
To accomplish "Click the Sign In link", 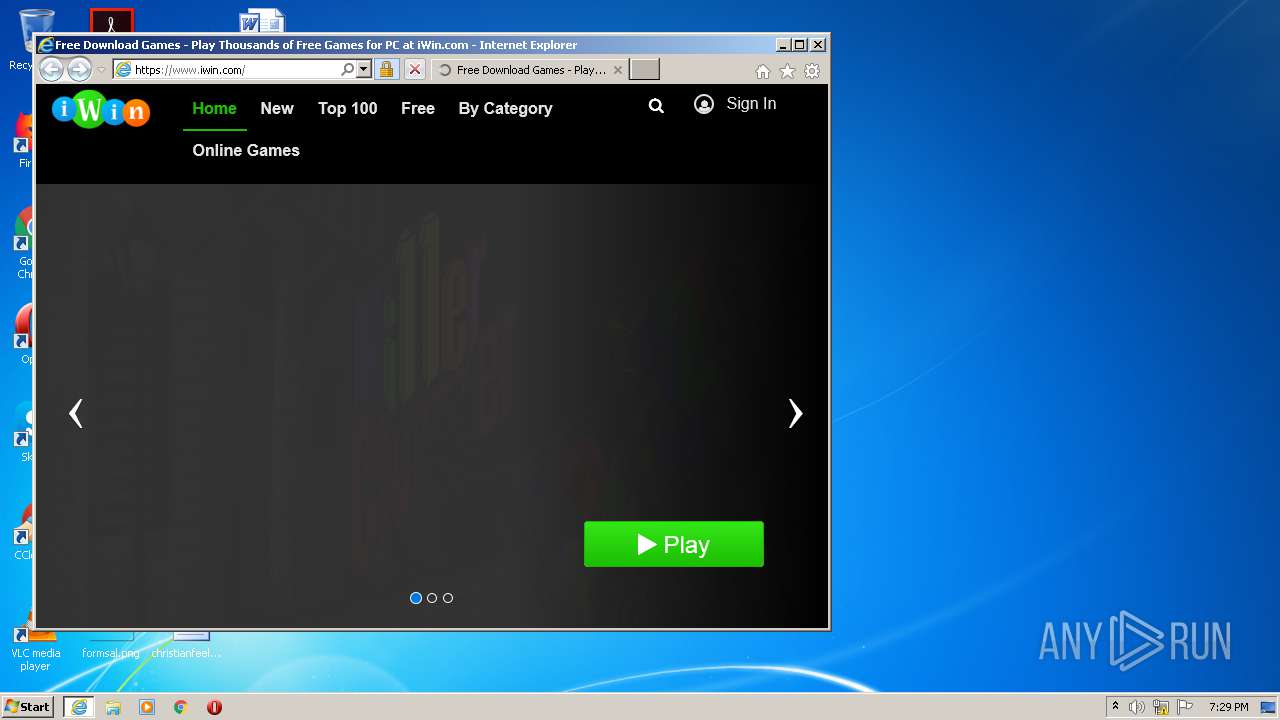I will 751,104.
